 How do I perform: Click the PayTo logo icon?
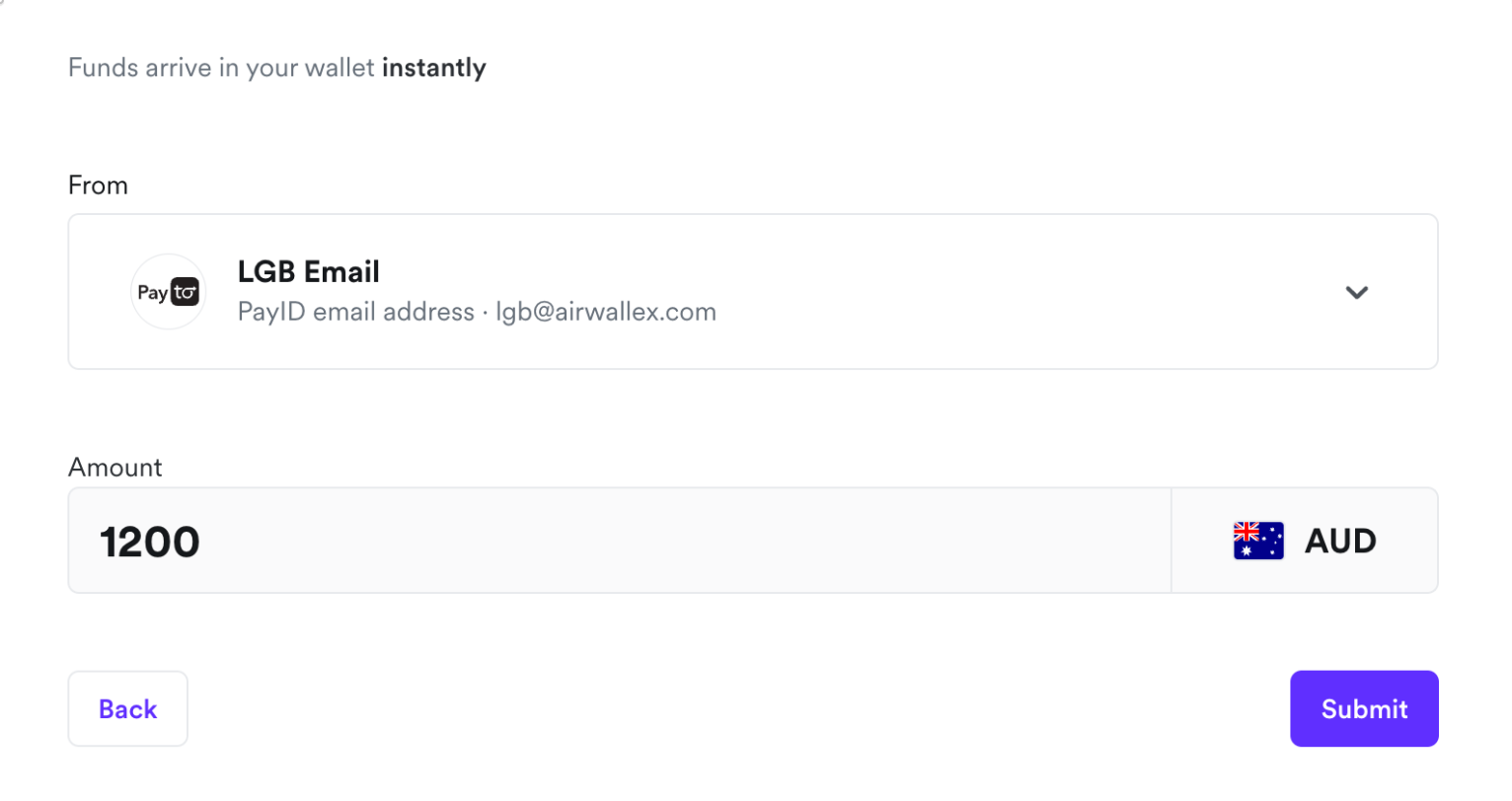pyautogui.click(x=168, y=292)
